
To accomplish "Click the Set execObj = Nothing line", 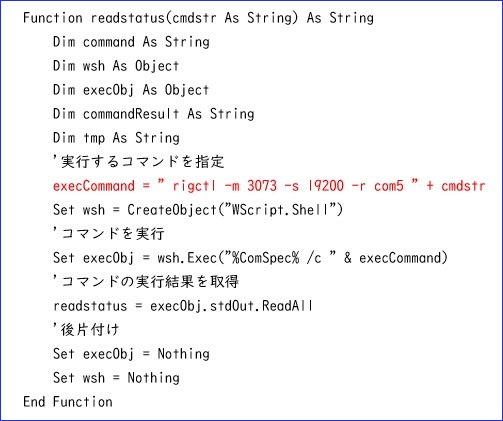I will [131, 354].
